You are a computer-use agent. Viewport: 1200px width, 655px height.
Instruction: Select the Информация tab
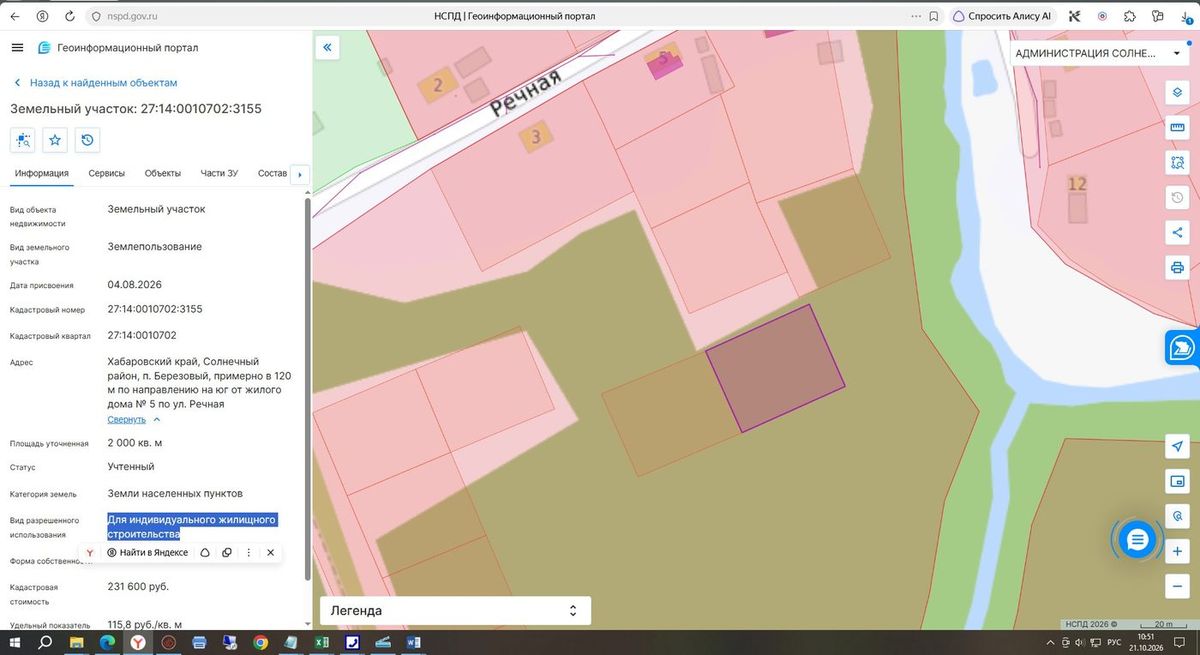(42, 173)
